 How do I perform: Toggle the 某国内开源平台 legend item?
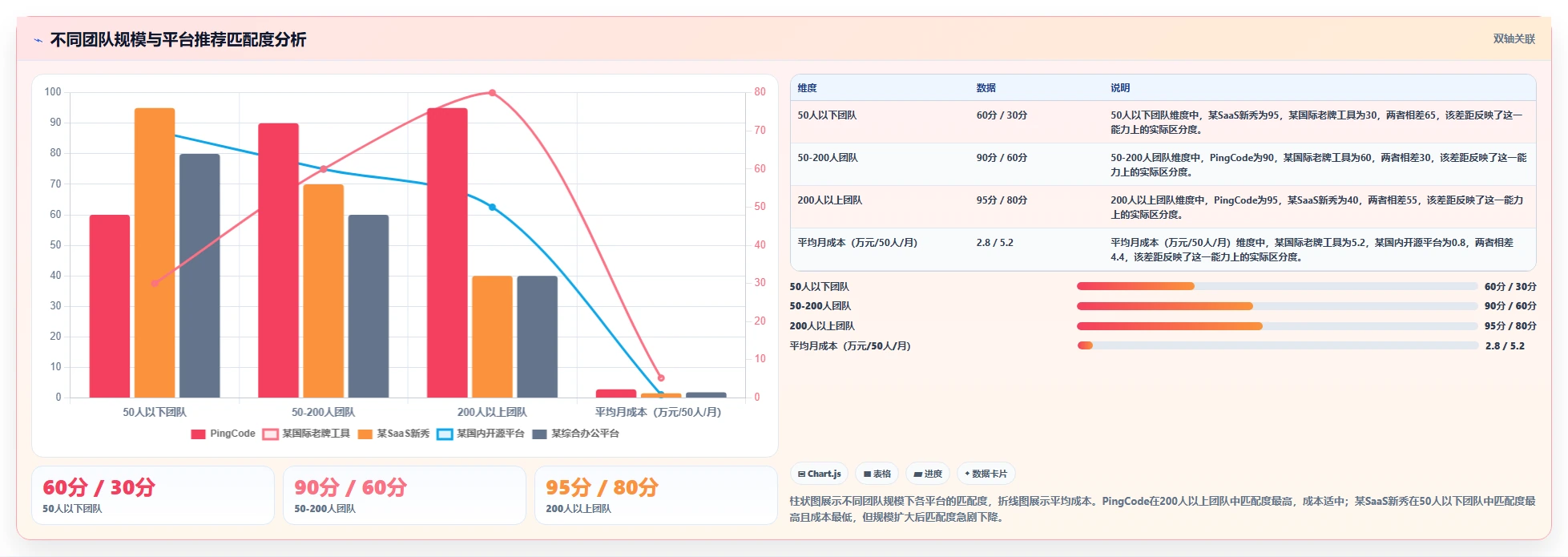click(x=481, y=434)
